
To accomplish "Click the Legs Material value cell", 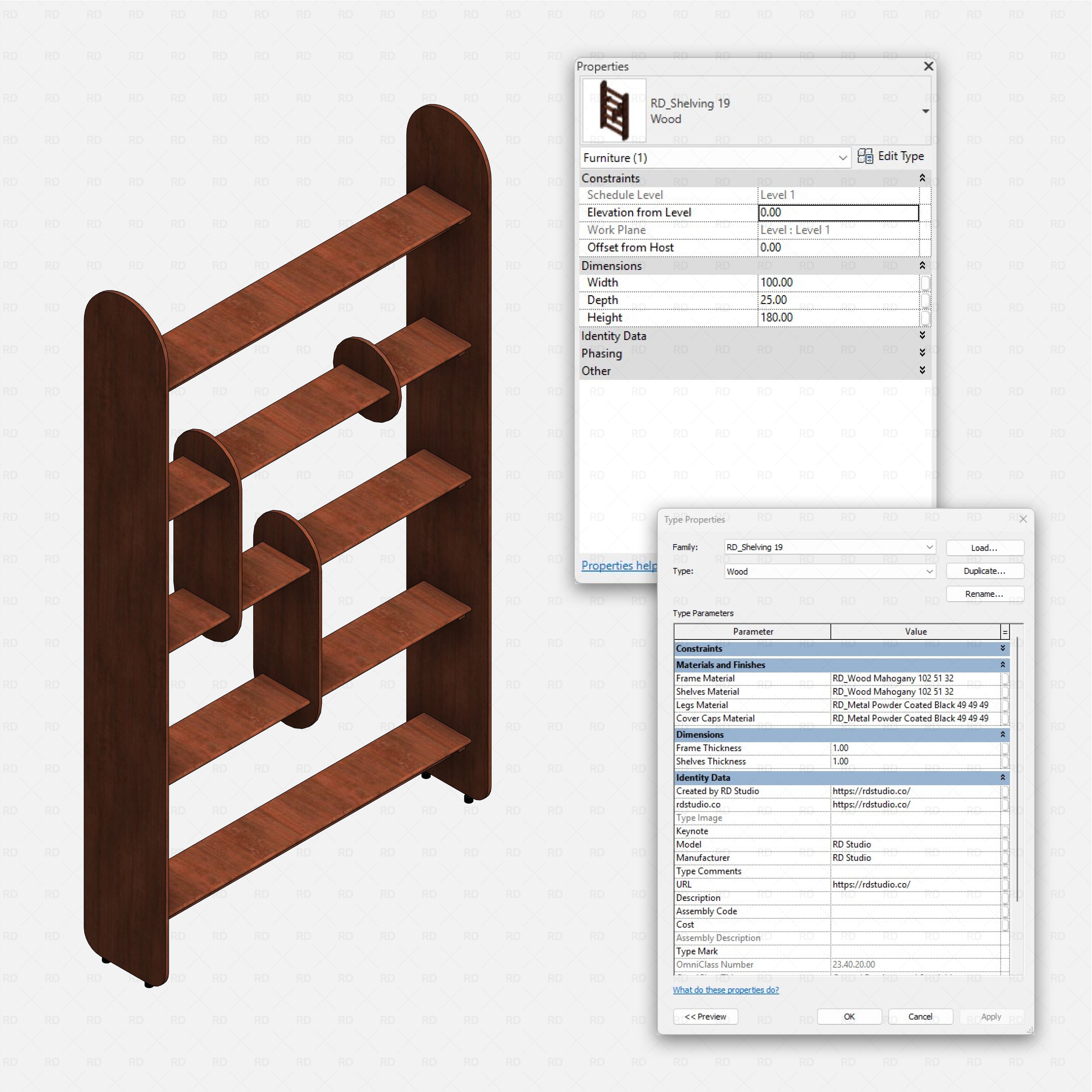I will (x=915, y=705).
